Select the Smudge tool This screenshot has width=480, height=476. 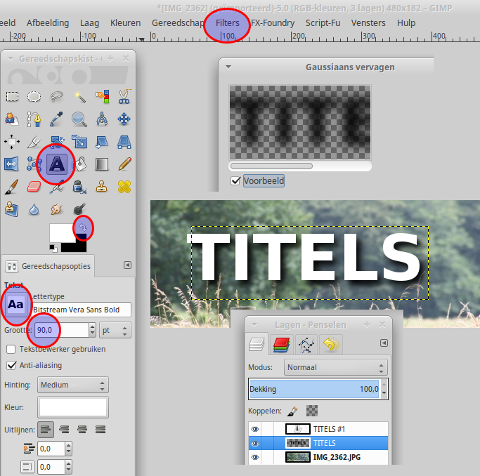pos(57,210)
